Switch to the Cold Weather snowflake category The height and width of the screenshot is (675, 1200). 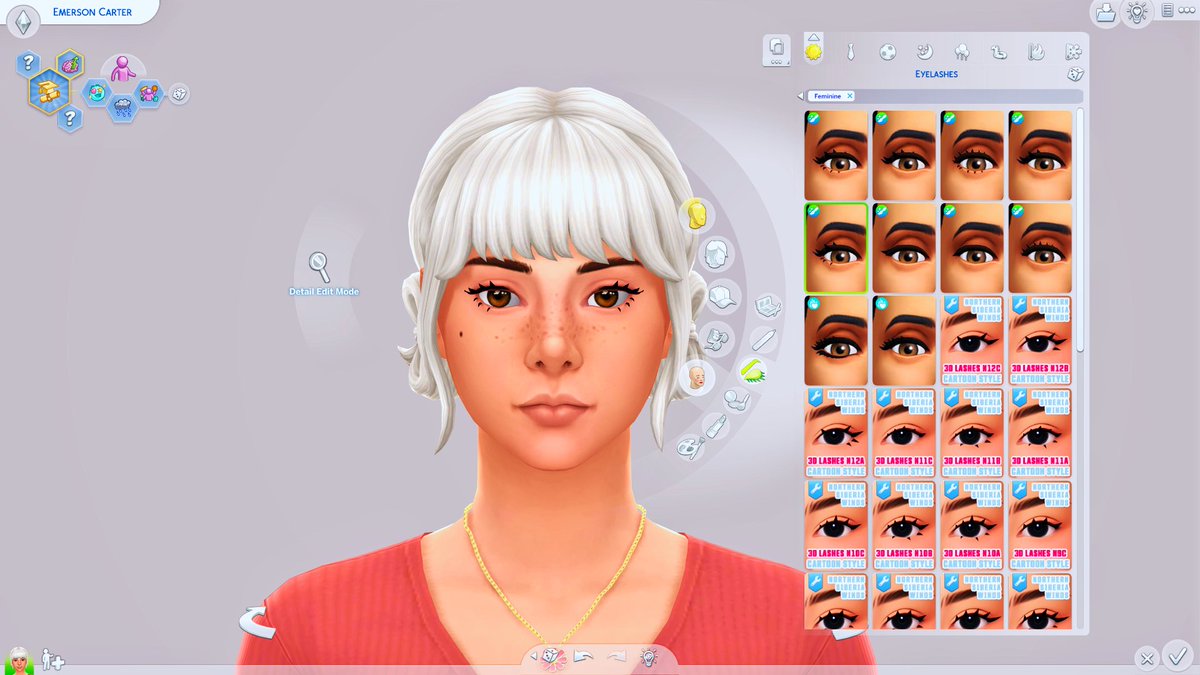(1073, 52)
